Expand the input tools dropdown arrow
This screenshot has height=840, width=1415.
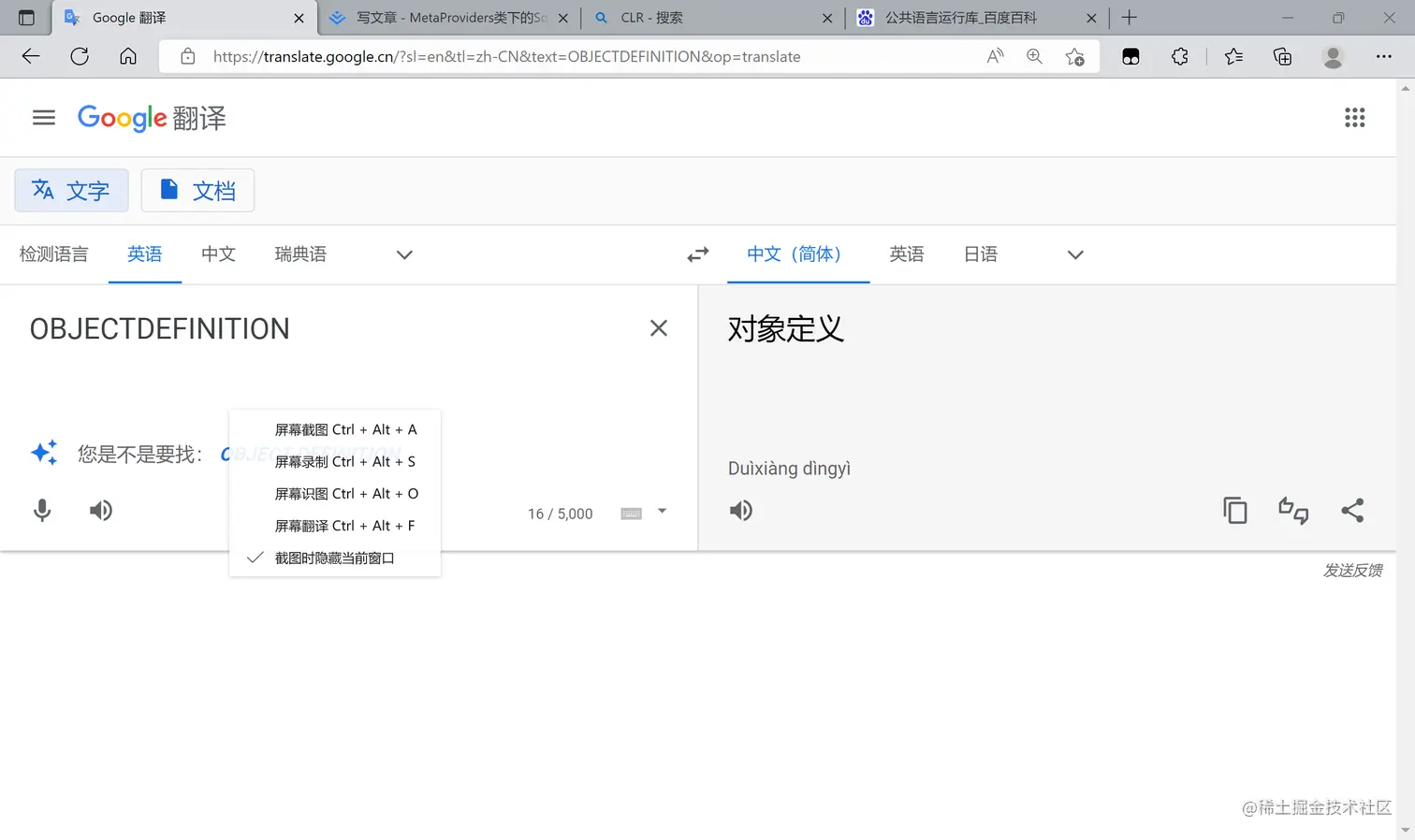[x=662, y=512]
